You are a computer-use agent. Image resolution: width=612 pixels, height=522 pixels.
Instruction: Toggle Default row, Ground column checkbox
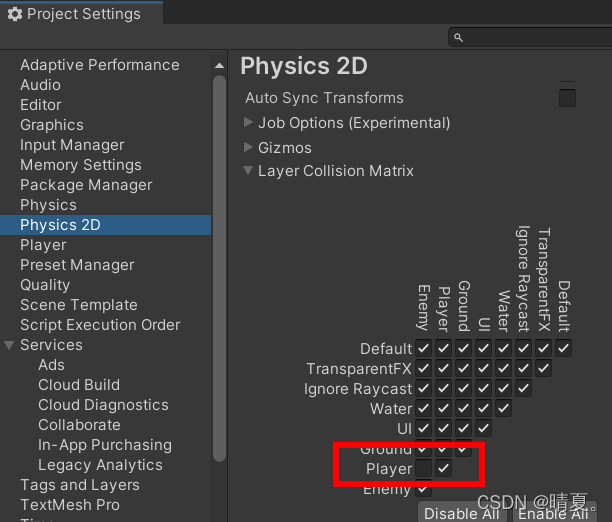463,348
